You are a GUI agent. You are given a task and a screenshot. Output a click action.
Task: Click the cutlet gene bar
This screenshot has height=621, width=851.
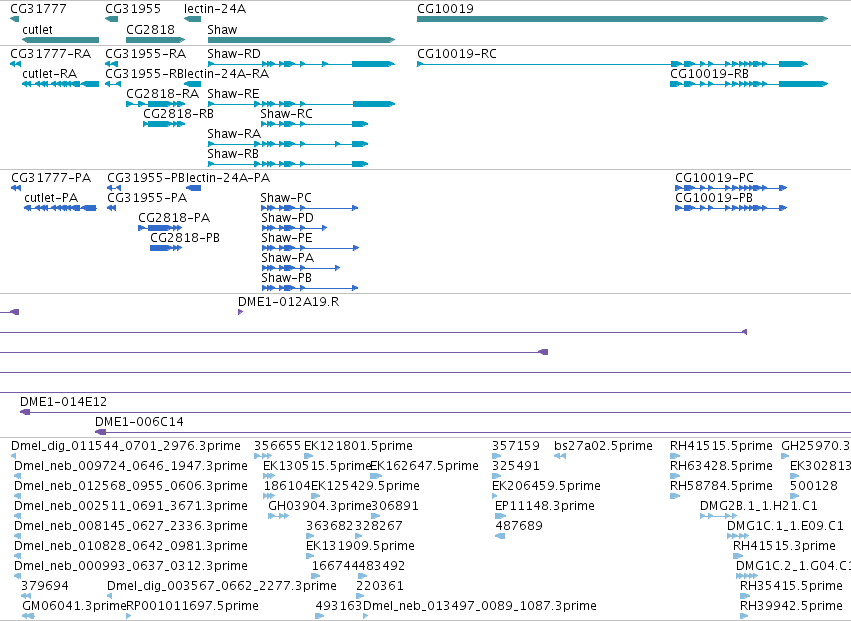60,40
